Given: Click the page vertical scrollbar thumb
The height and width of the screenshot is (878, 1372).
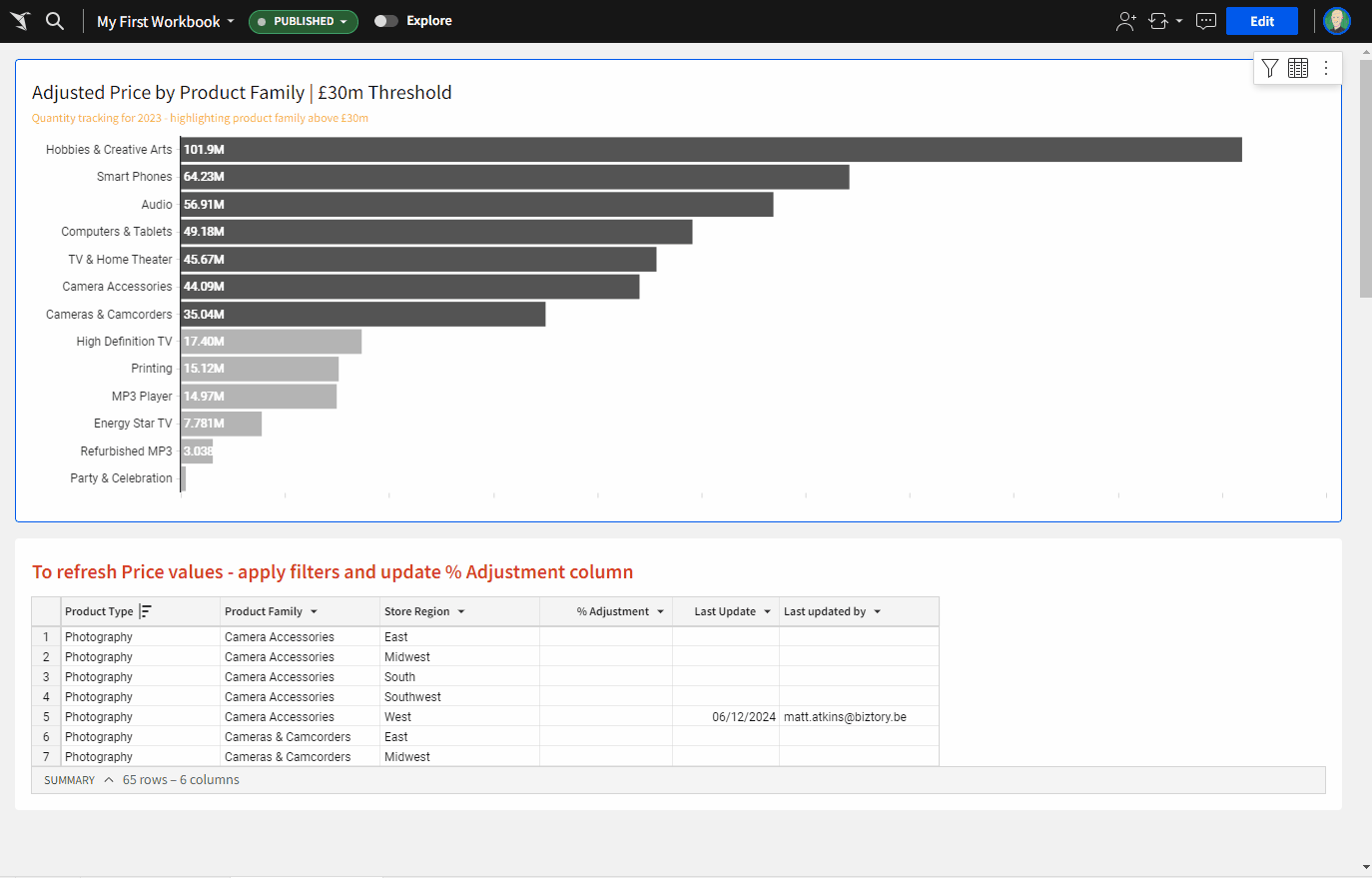Looking at the screenshot, I should coord(1365,179).
